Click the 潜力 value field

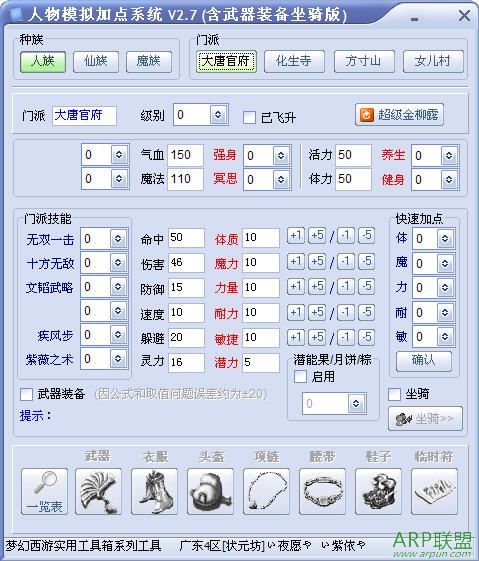(x=261, y=363)
